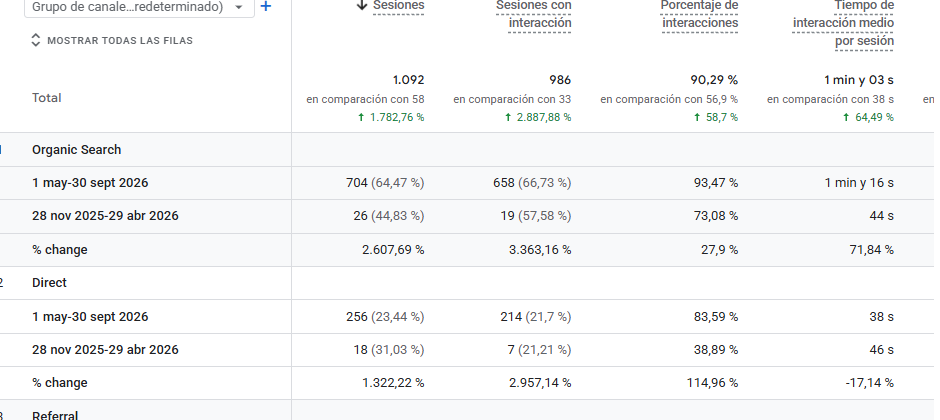Expand rows via Mostrar todas las filas
Viewport: 940px width, 420px height.
[x=112, y=41]
